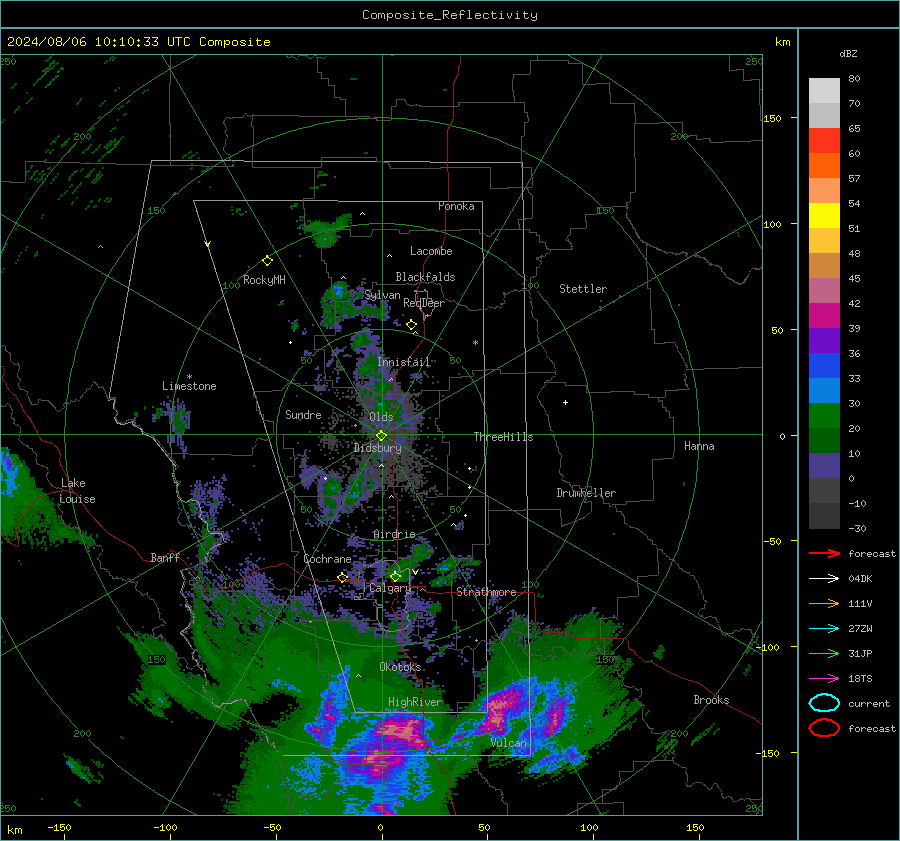The width and height of the screenshot is (900, 841).
Task: Click the yellow diamond marker near RockyMH
Action: [x=267, y=261]
